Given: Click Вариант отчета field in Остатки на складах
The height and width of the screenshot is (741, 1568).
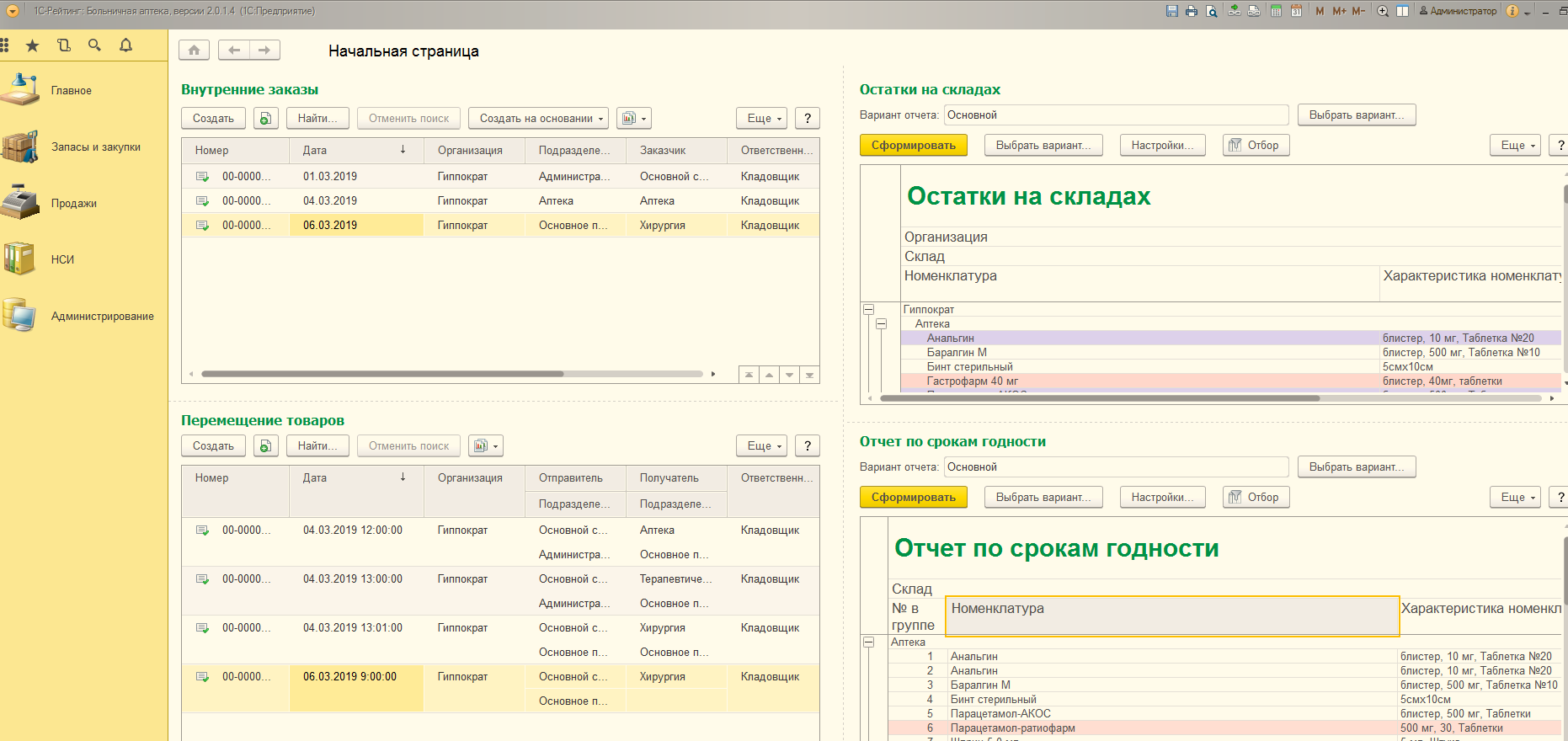Looking at the screenshot, I should tap(1115, 115).
